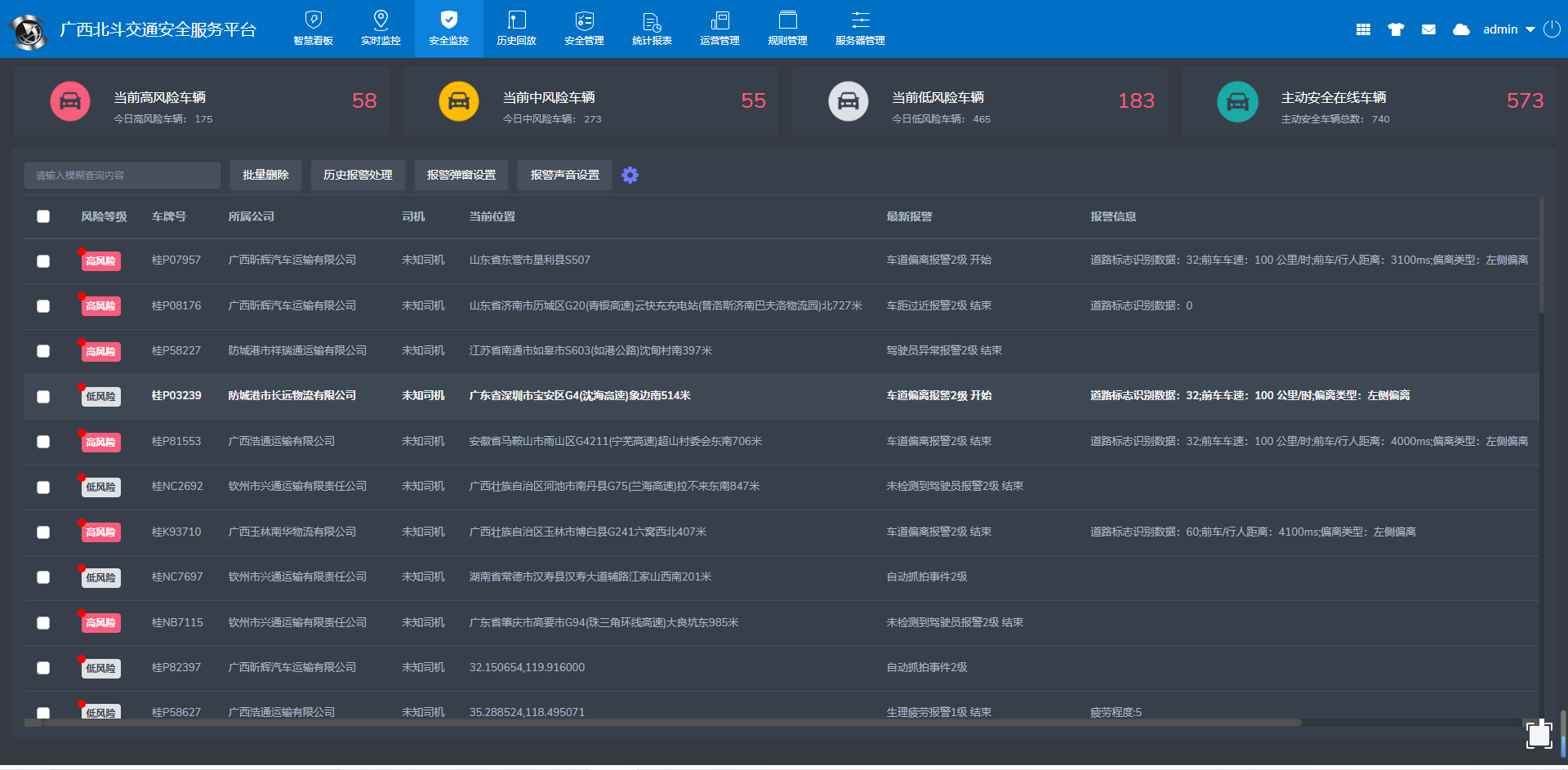Click the fullscreen icon at bottom right

[x=1539, y=733]
